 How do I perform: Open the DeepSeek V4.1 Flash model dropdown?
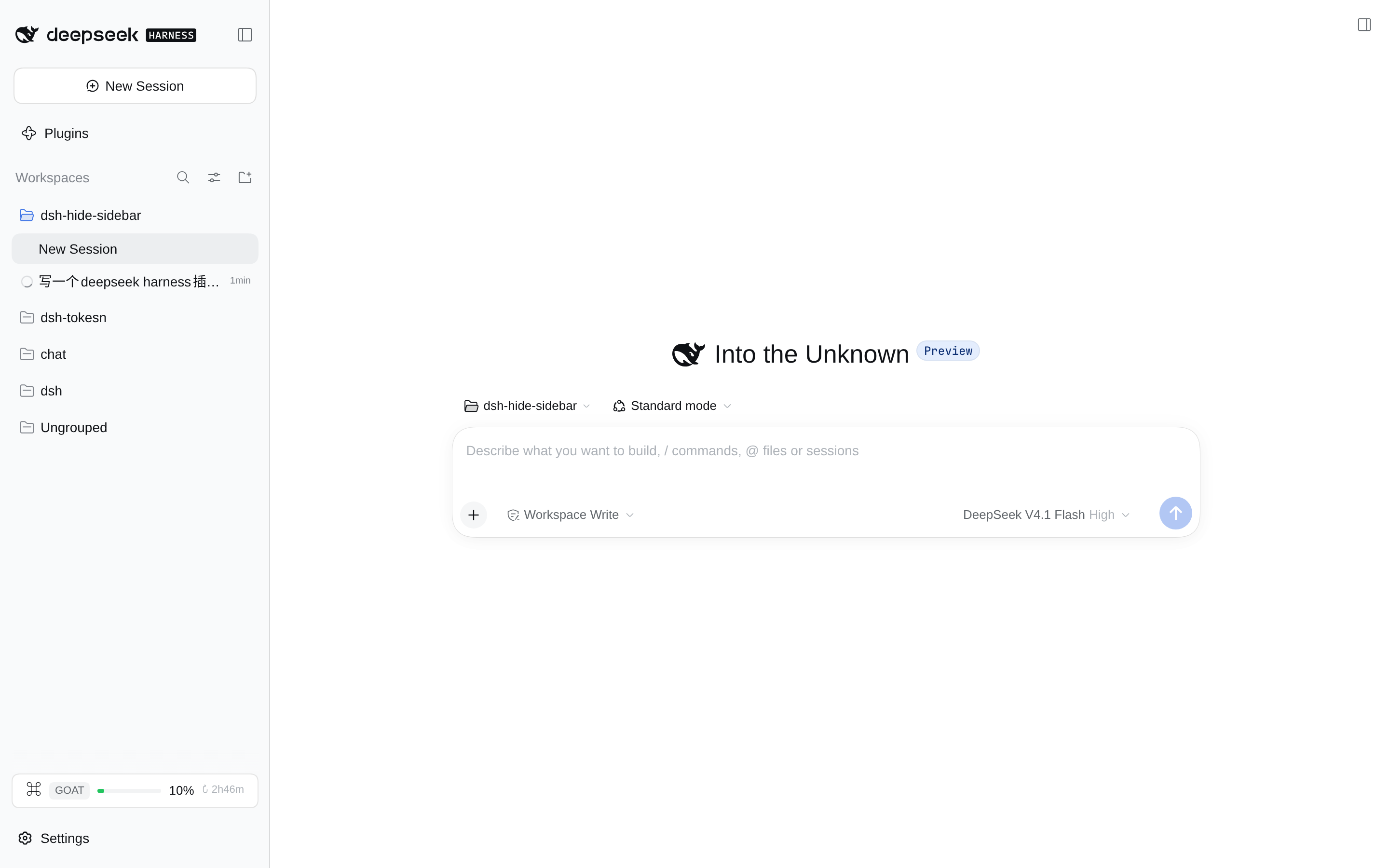tap(1047, 515)
